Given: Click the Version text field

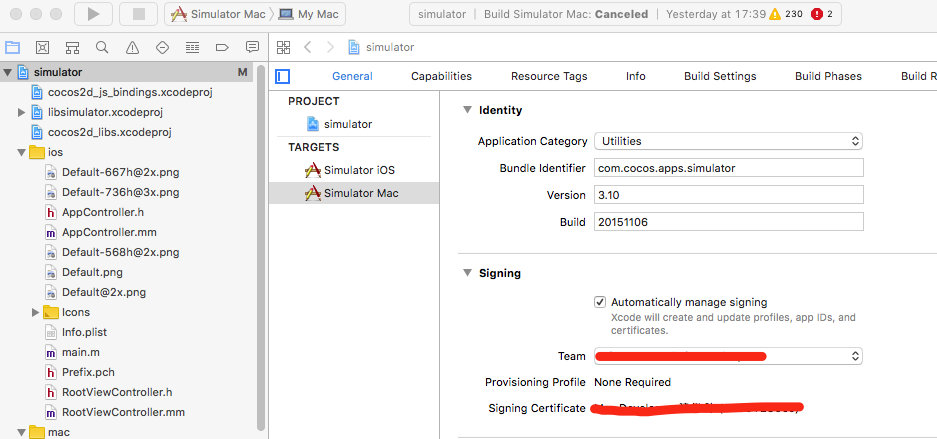Looking at the screenshot, I should click(x=728, y=195).
